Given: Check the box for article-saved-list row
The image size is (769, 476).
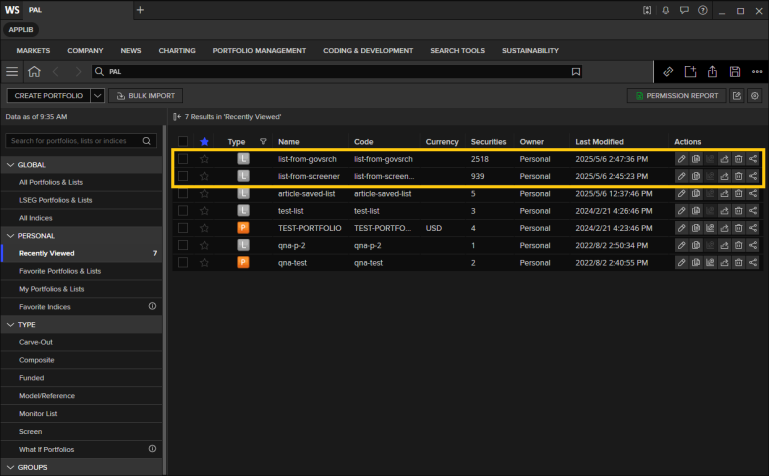Looking at the screenshot, I should 183,194.
